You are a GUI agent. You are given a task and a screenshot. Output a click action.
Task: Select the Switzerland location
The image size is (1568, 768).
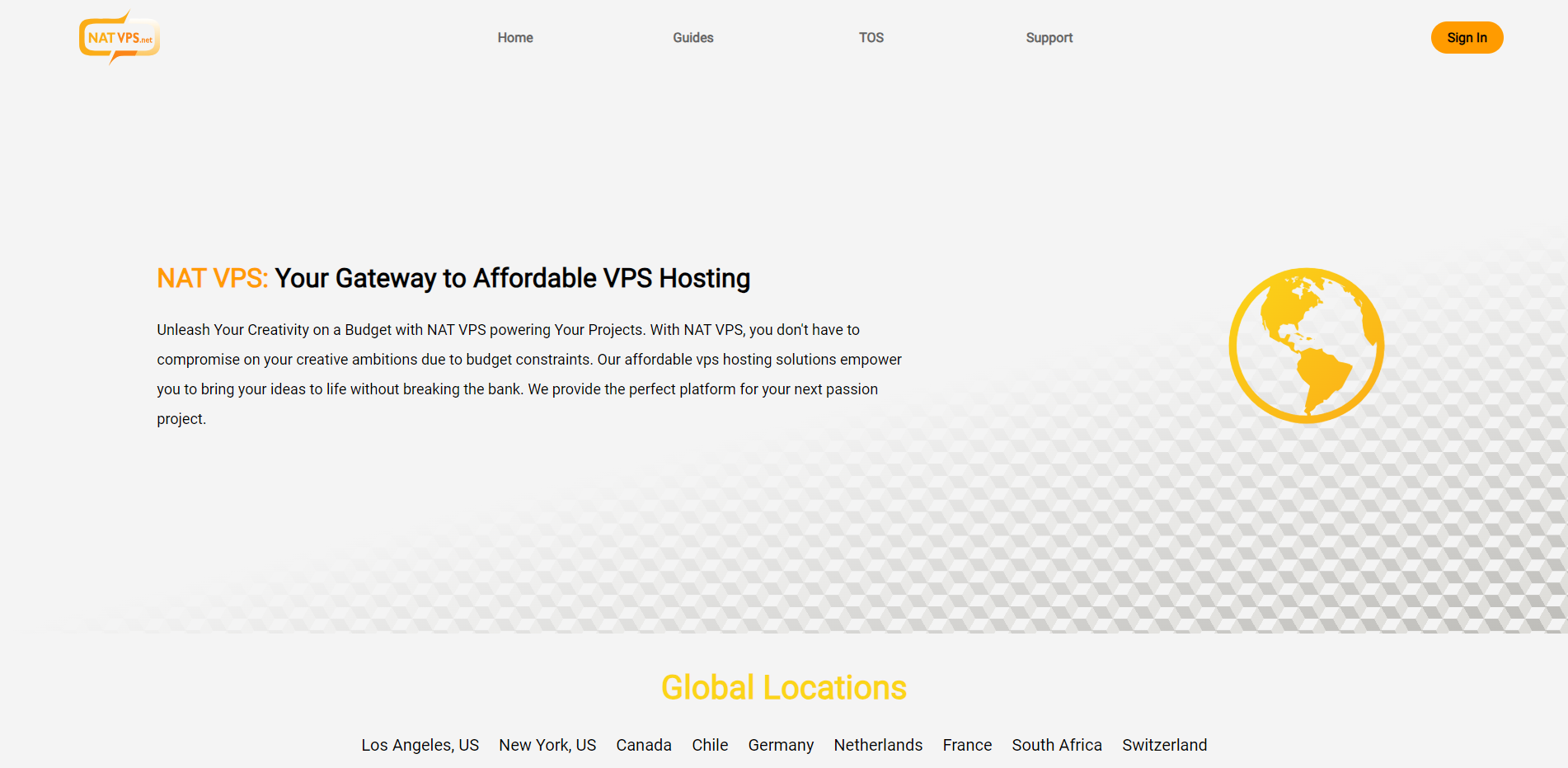point(1164,745)
